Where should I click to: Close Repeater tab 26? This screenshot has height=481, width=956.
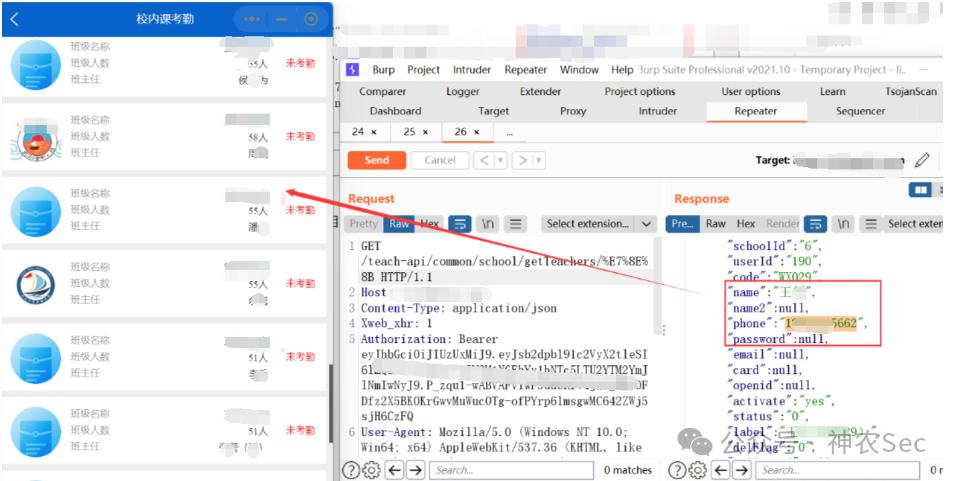[476, 132]
